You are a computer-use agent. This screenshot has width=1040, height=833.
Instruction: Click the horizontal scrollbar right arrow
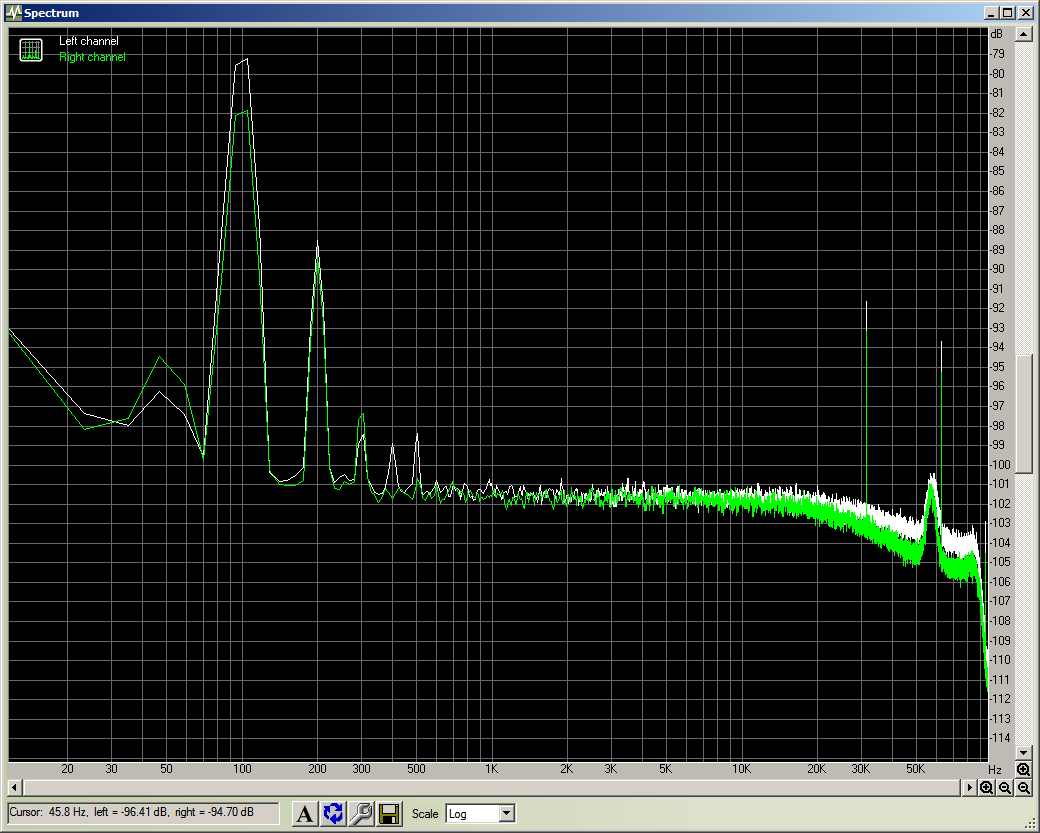click(970, 787)
